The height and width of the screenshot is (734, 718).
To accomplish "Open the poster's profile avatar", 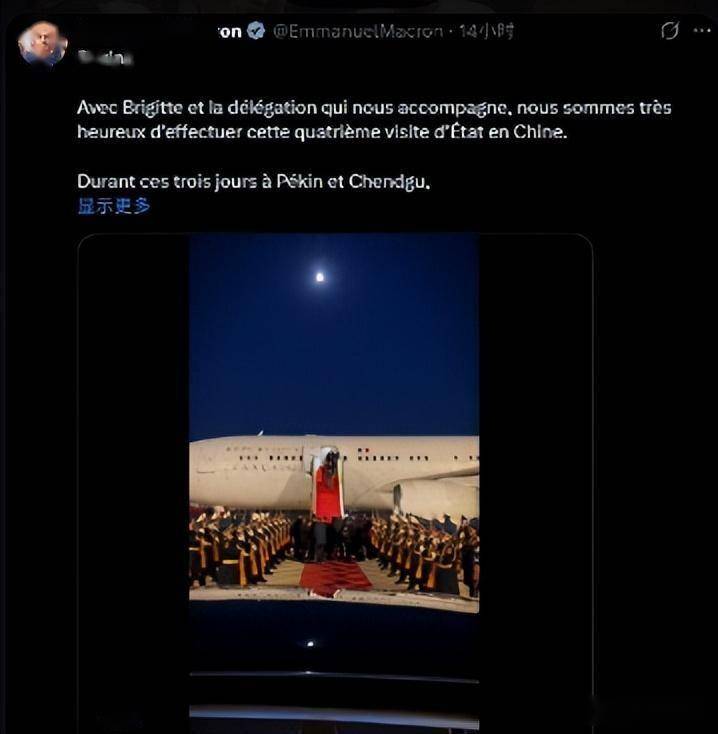I will click(x=42, y=43).
